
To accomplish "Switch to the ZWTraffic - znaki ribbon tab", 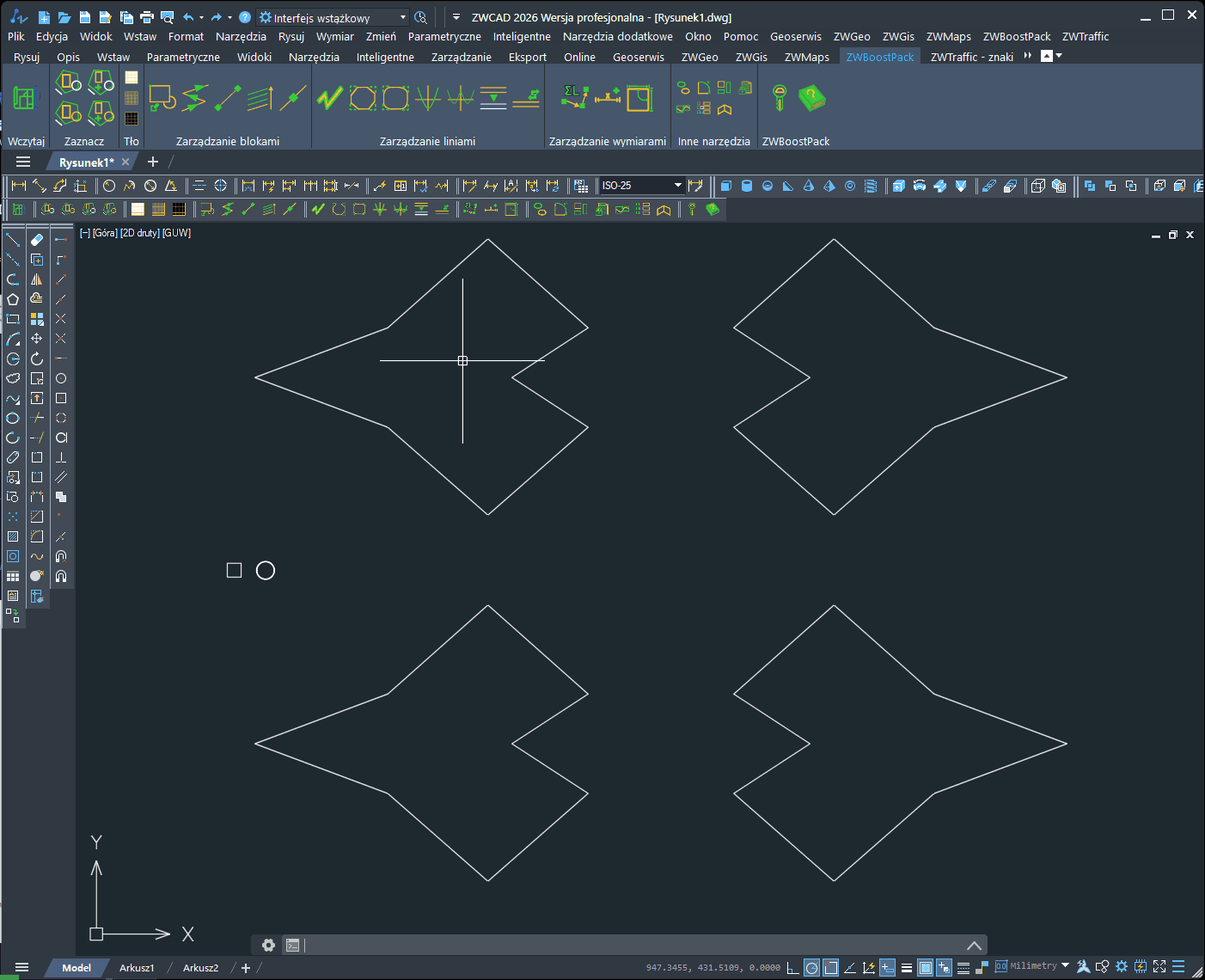I will (x=971, y=57).
